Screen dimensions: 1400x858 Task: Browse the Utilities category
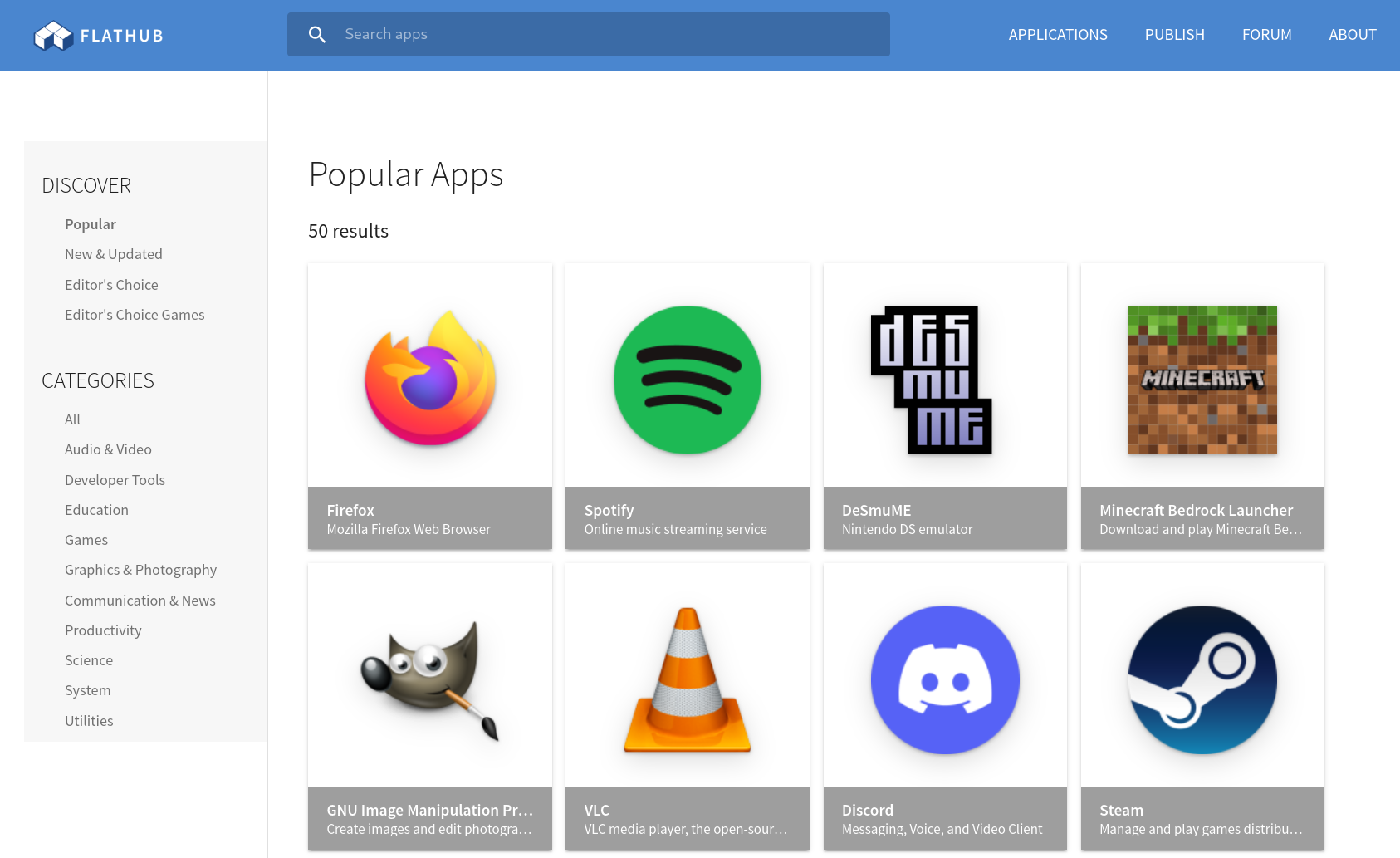pyautogui.click(x=89, y=721)
